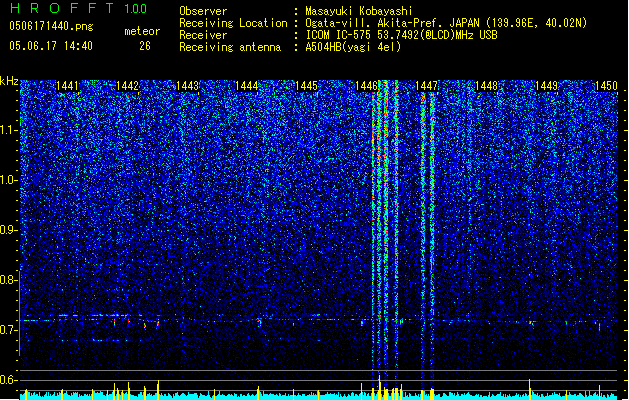The height and width of the screenshot is (400, 629).
Task: Click the 1.1 kHz axis label
Action: point(8,130)
